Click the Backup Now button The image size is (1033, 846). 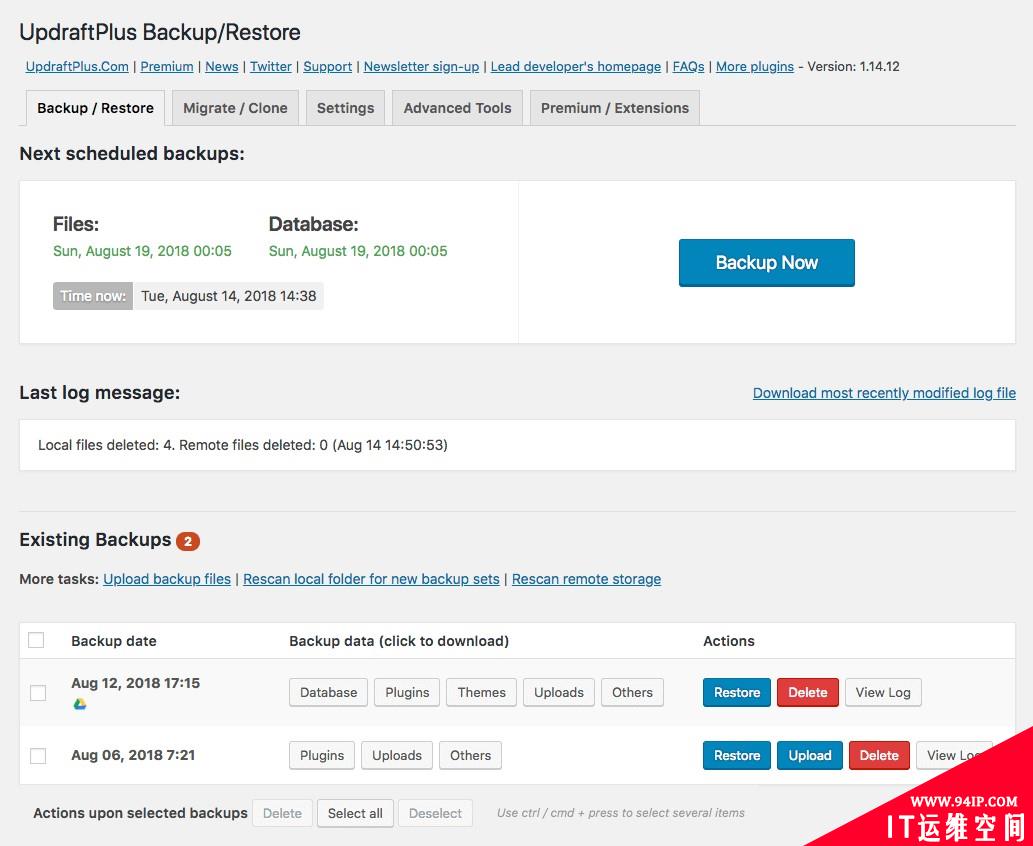[x=767, y=263]
